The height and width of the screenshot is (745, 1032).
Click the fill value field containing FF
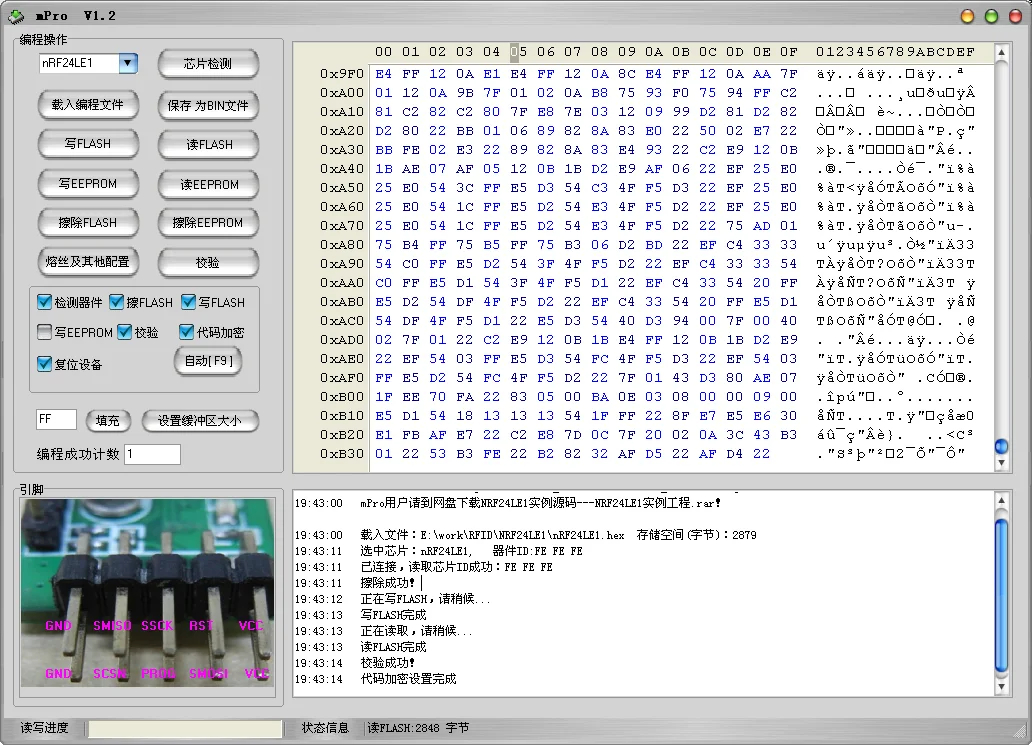tap(56, 420)
